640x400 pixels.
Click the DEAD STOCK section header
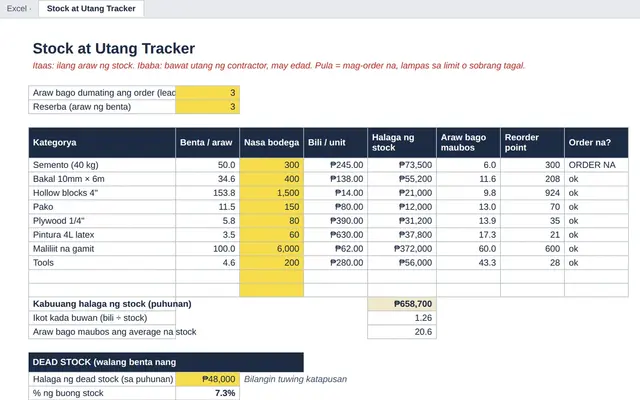pyautogui.click(x=166, y=362)
